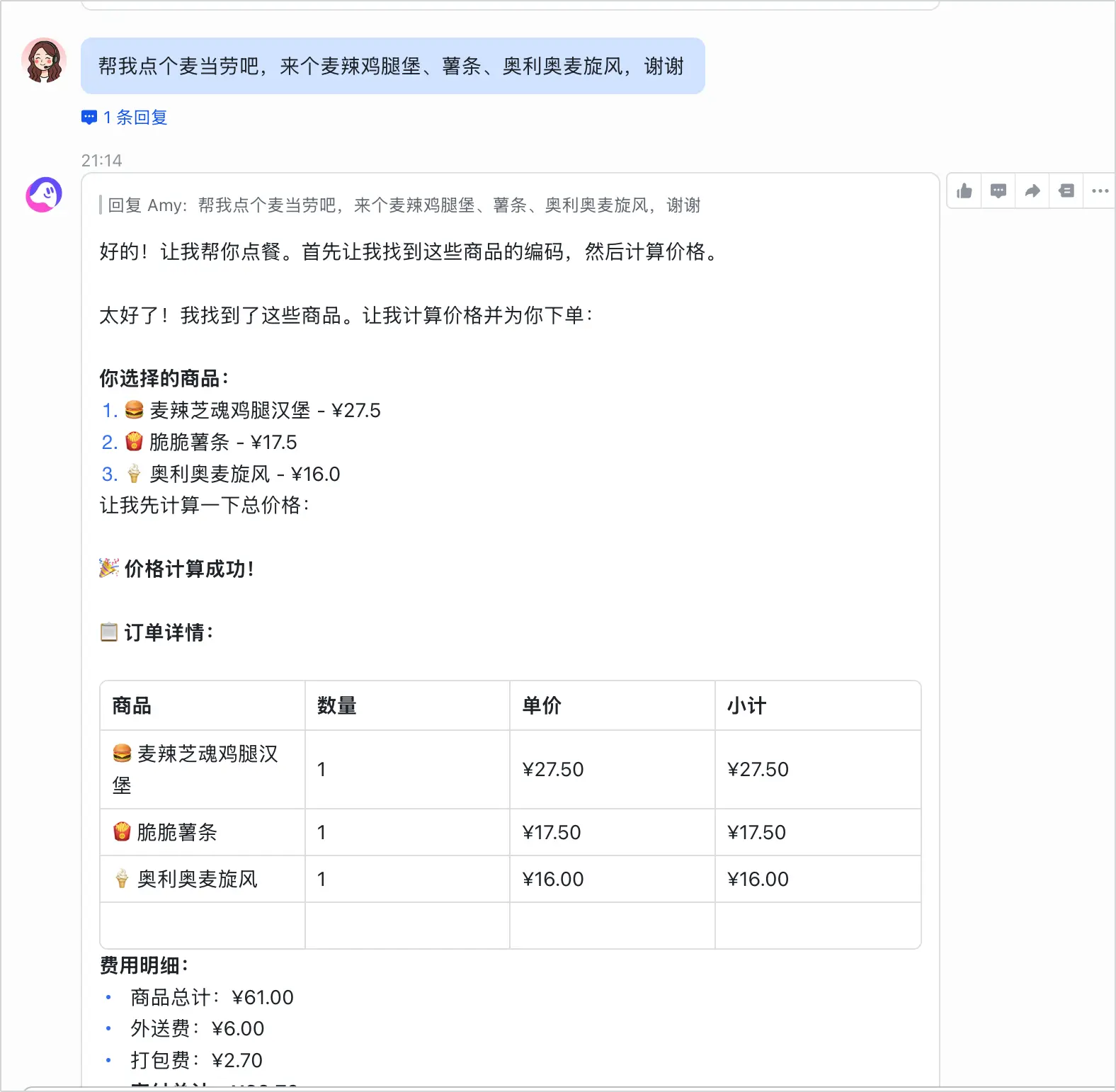Image resolution: width=1116 pixels, height=1092 pixels.
Task: Click the table cell "麦辣芝魂鸡腿汉堡"
Action: pos(203,769)
